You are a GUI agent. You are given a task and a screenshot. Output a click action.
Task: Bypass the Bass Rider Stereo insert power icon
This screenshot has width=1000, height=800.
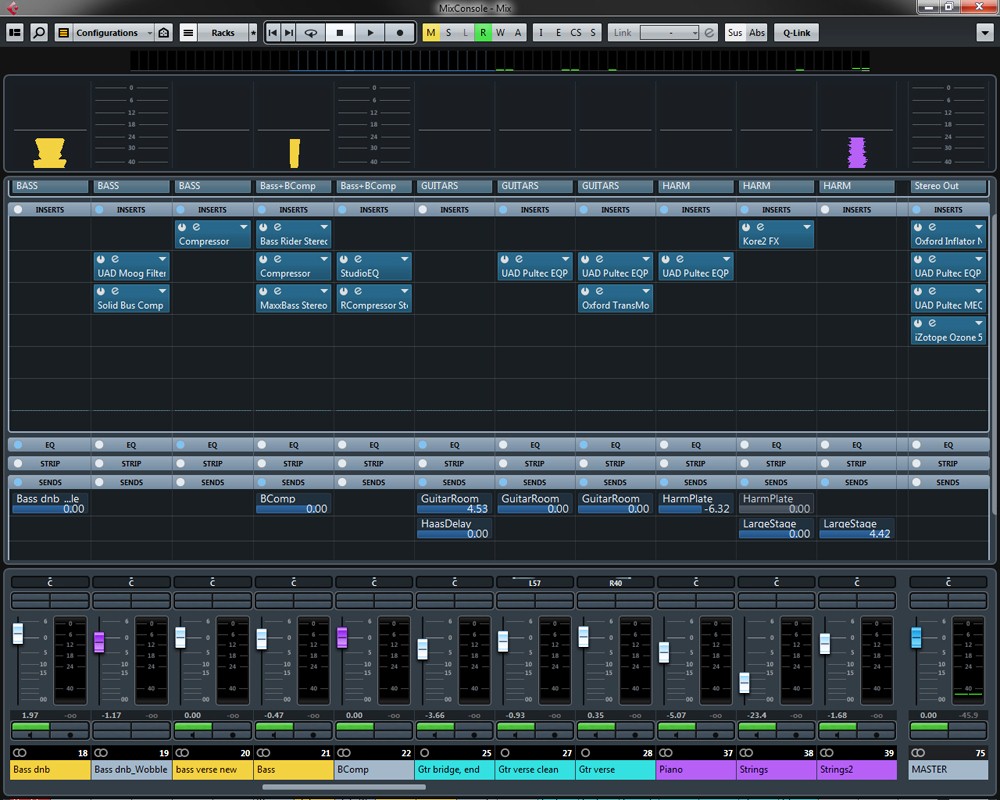(263, 227)
